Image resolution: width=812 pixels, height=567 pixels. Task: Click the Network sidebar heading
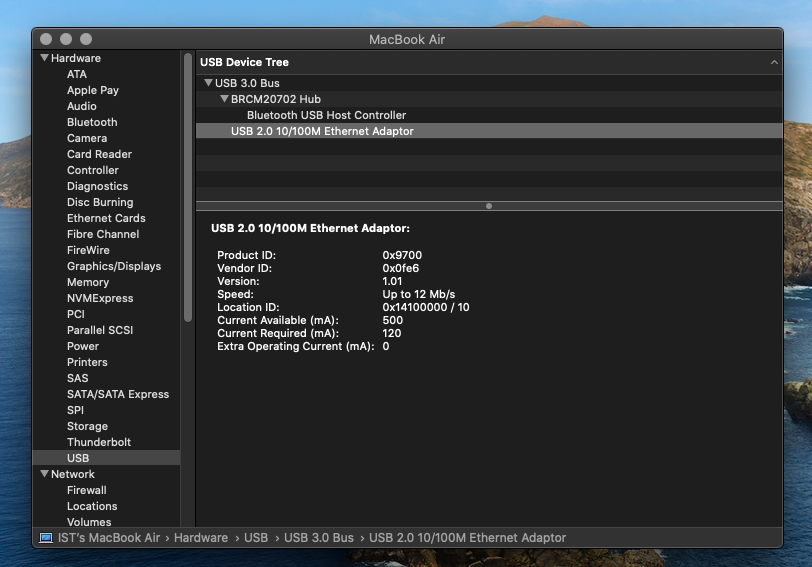pos(72,474)
